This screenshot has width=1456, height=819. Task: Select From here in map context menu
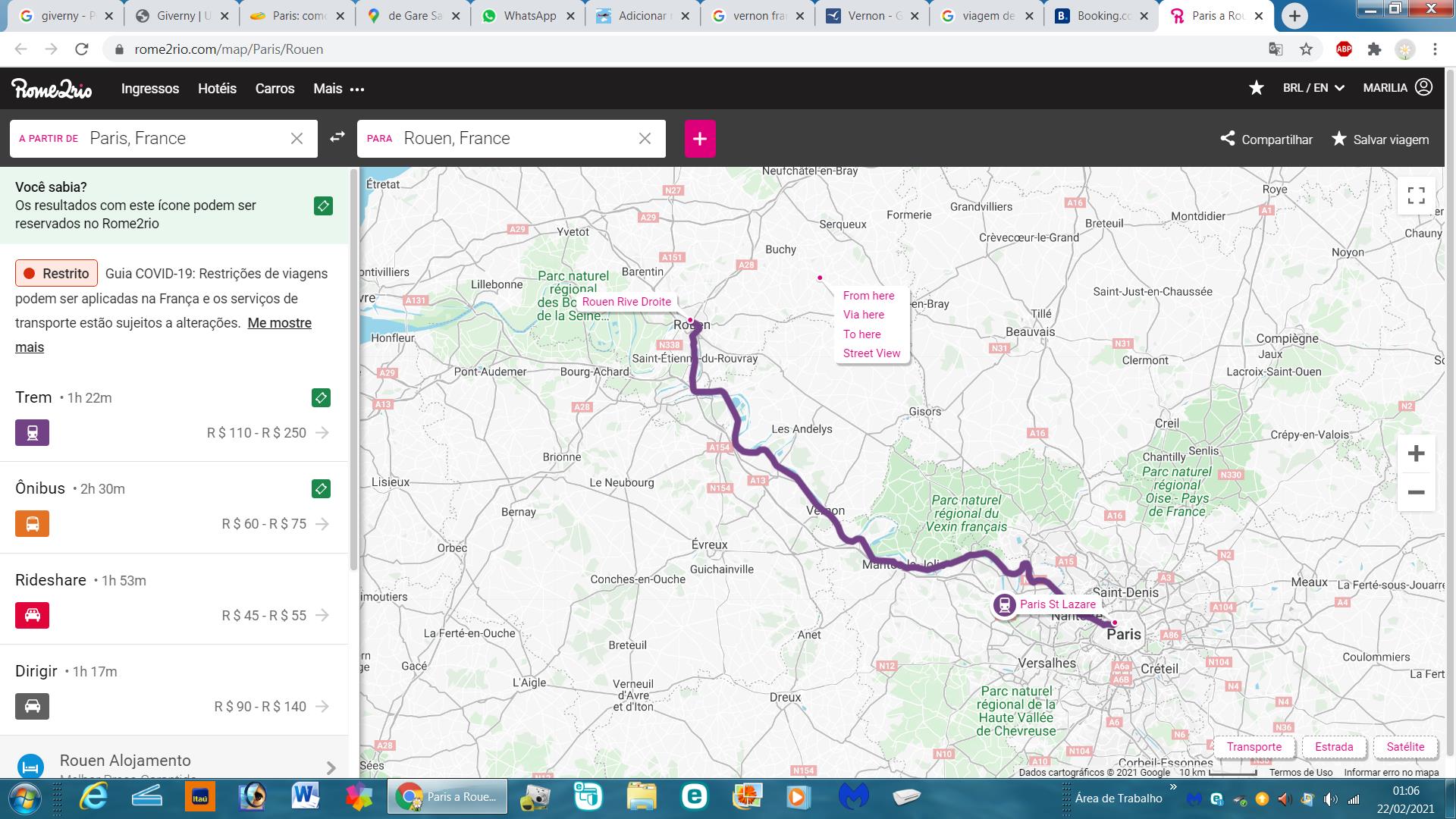coord(868,296)
